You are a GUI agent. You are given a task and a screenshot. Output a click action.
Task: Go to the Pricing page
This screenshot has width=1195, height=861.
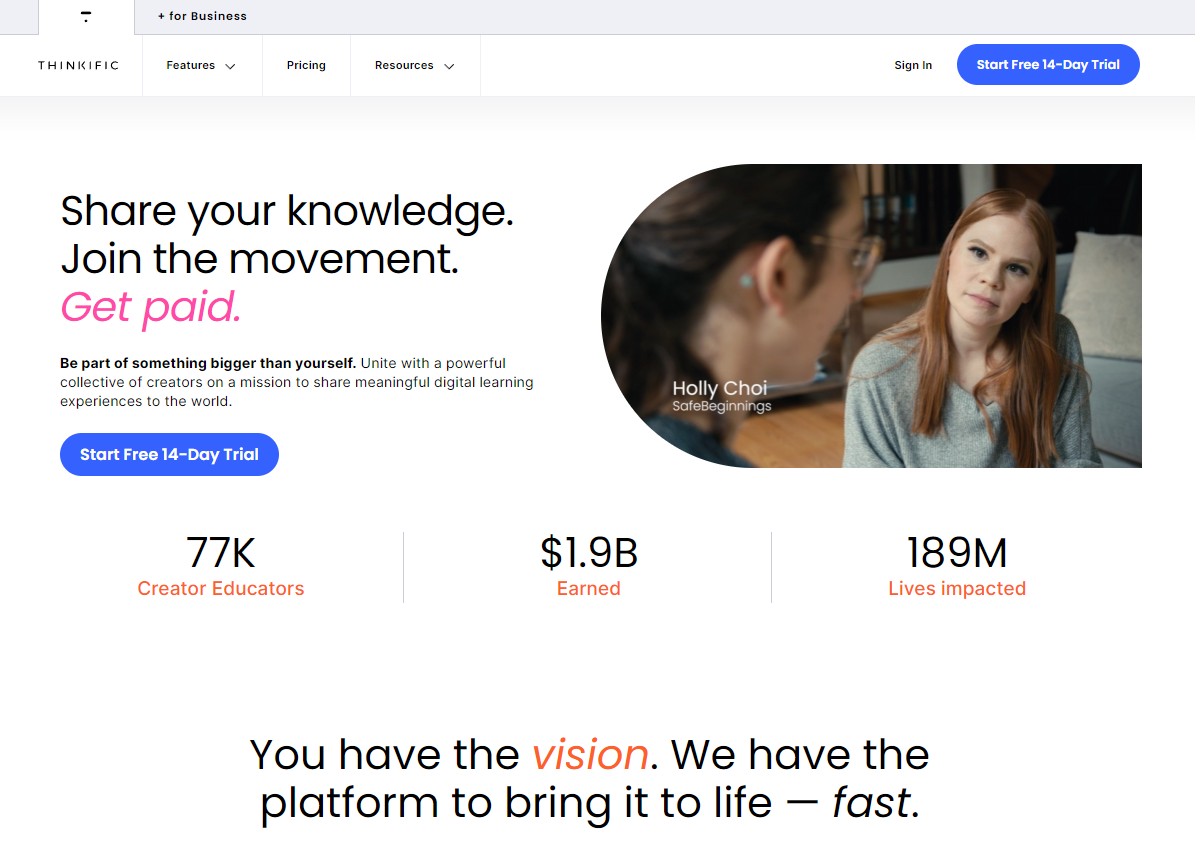[306, 66]
